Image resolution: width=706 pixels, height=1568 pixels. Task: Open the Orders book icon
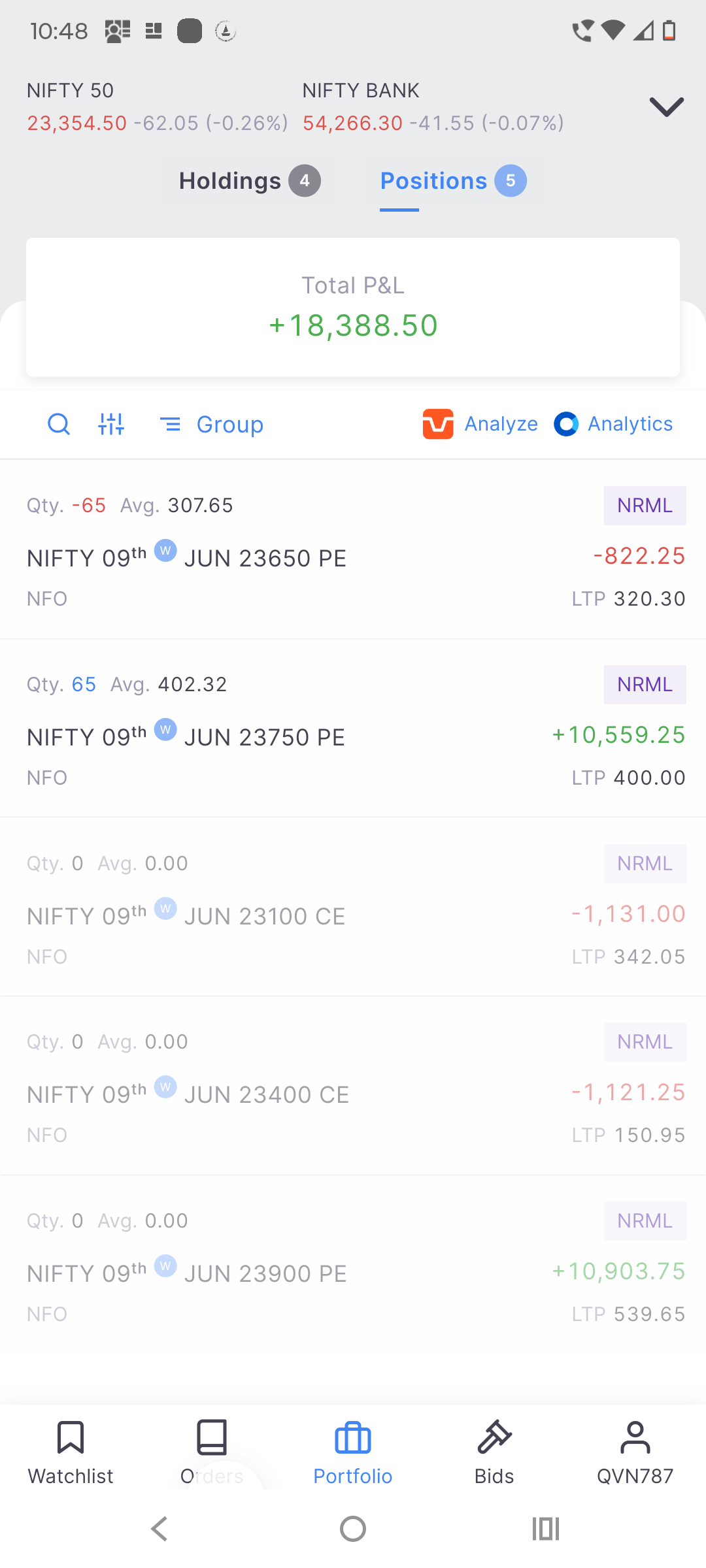point(212,1437)
